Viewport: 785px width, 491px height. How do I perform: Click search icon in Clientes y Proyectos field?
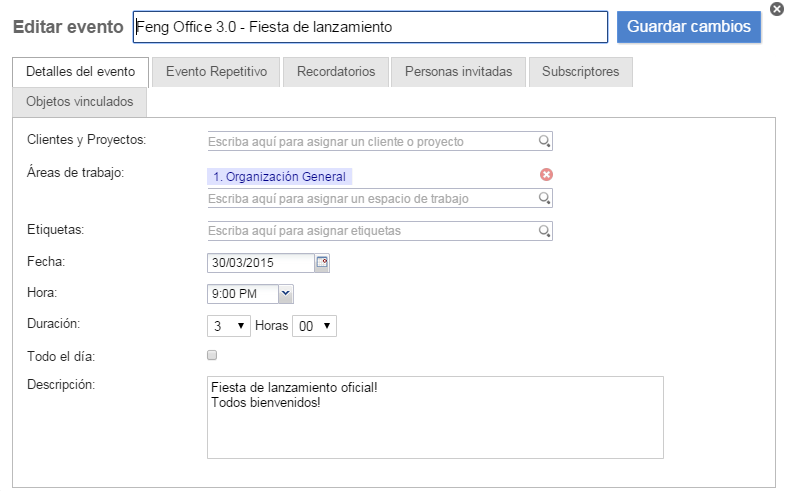[544, 141]
